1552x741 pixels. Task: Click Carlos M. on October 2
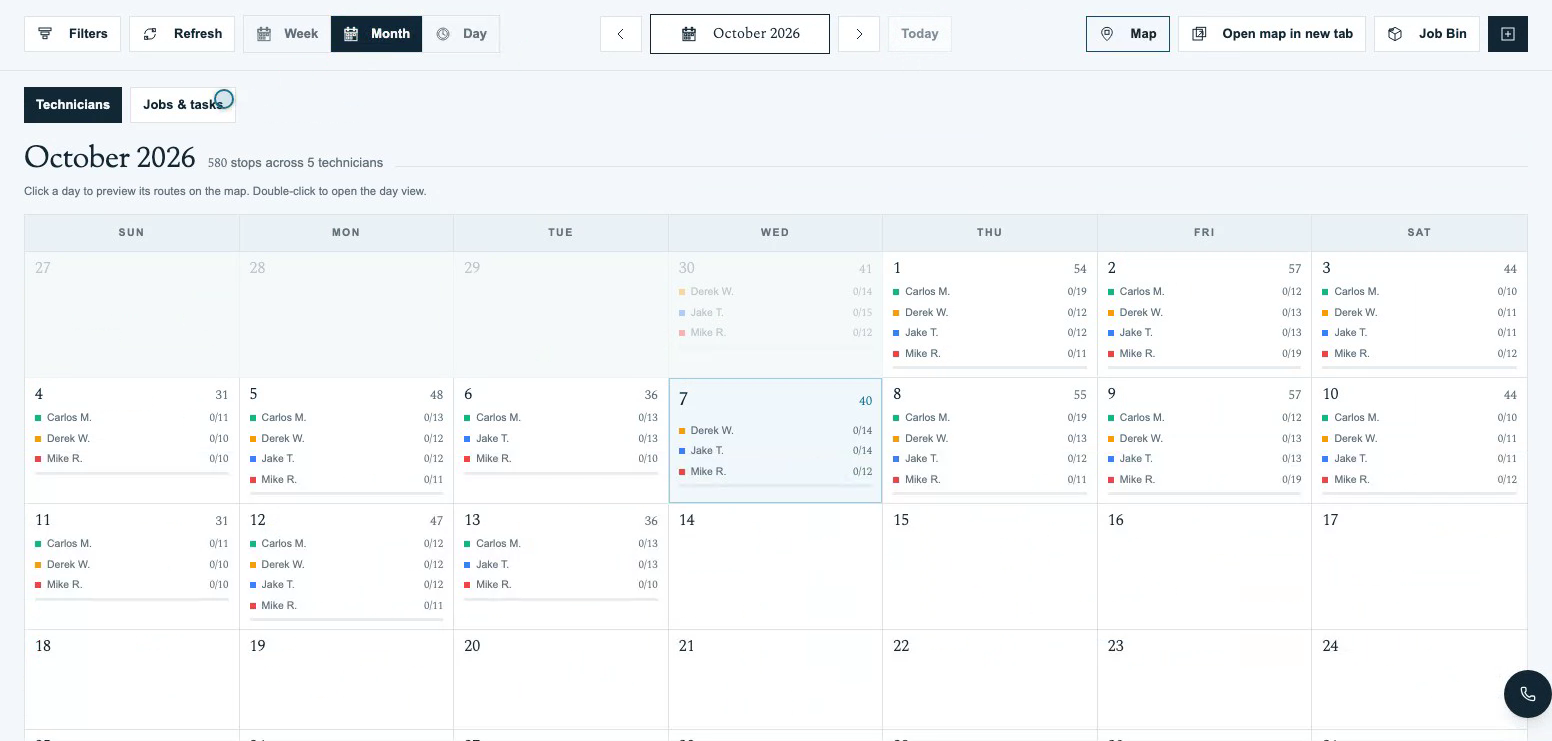[1204, 292]
